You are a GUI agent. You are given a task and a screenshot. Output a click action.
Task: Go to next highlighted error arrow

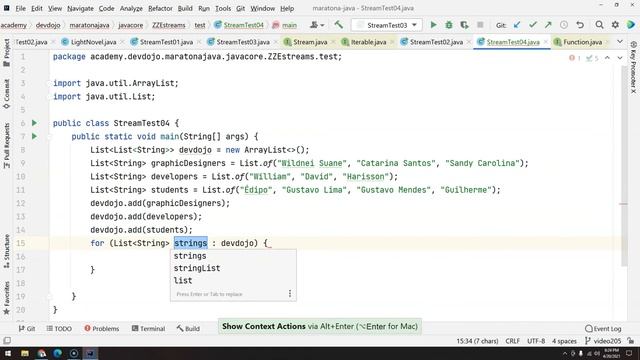tap(620, 58)
